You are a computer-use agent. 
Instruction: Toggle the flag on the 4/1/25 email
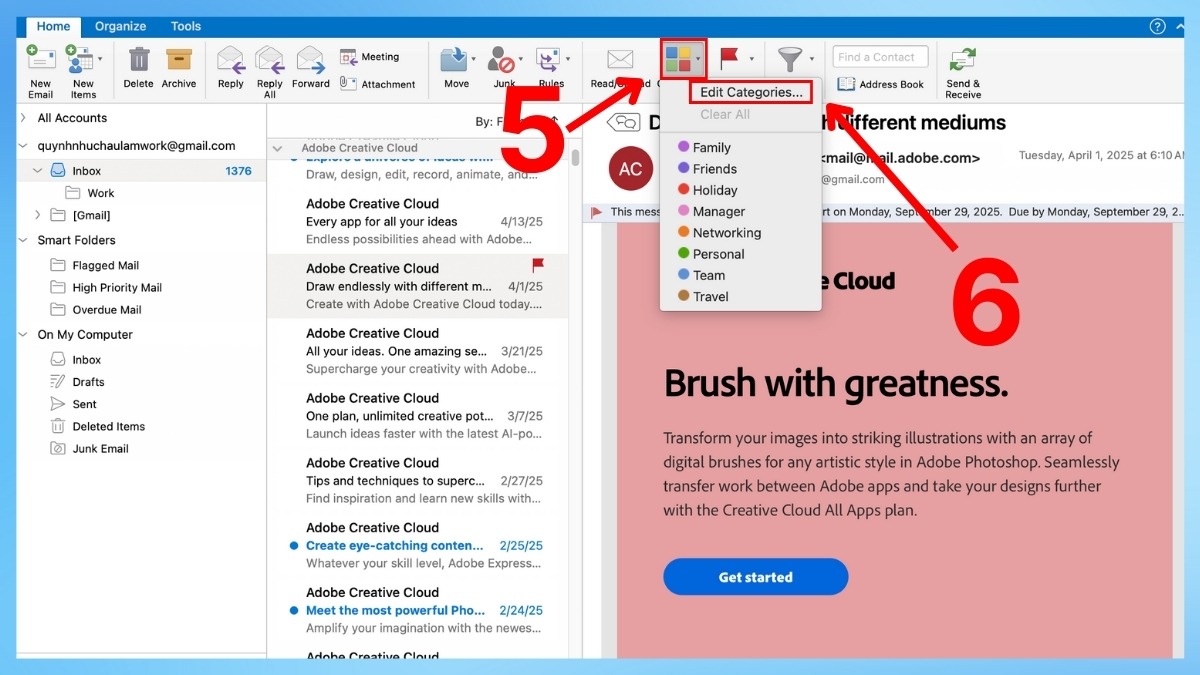click(x=537, y=266)
